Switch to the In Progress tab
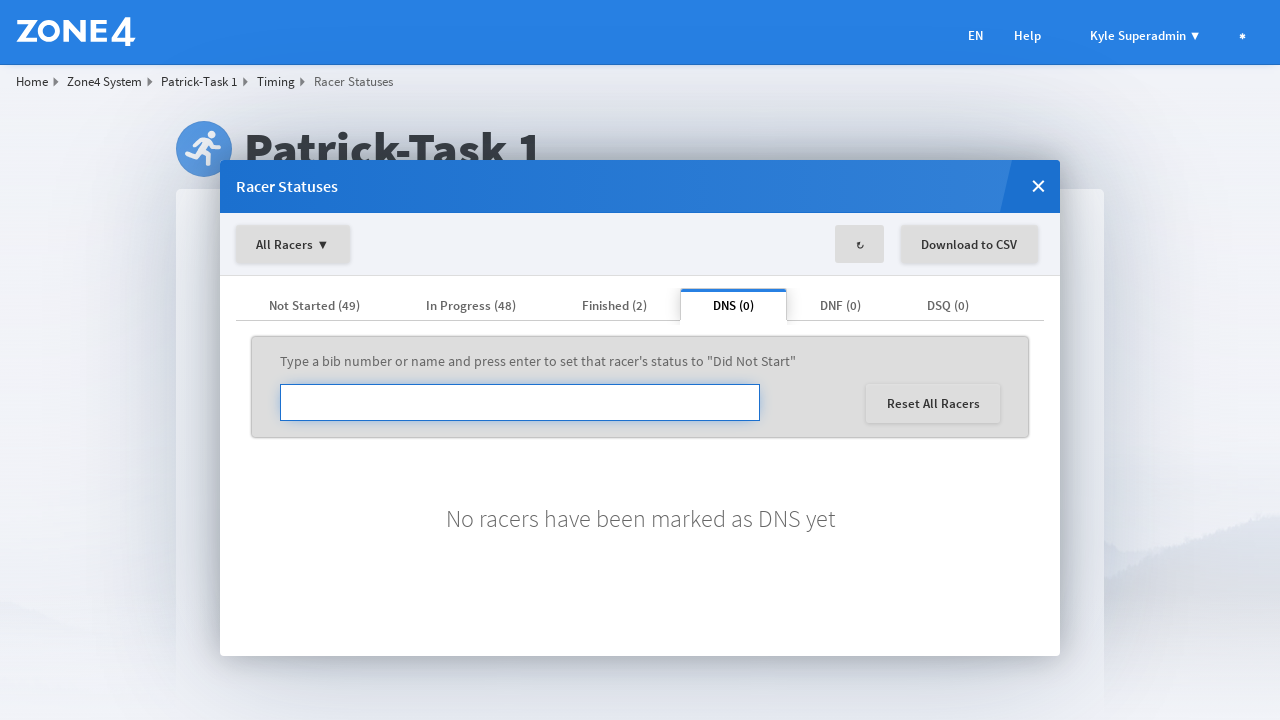 tap(471, 306)
